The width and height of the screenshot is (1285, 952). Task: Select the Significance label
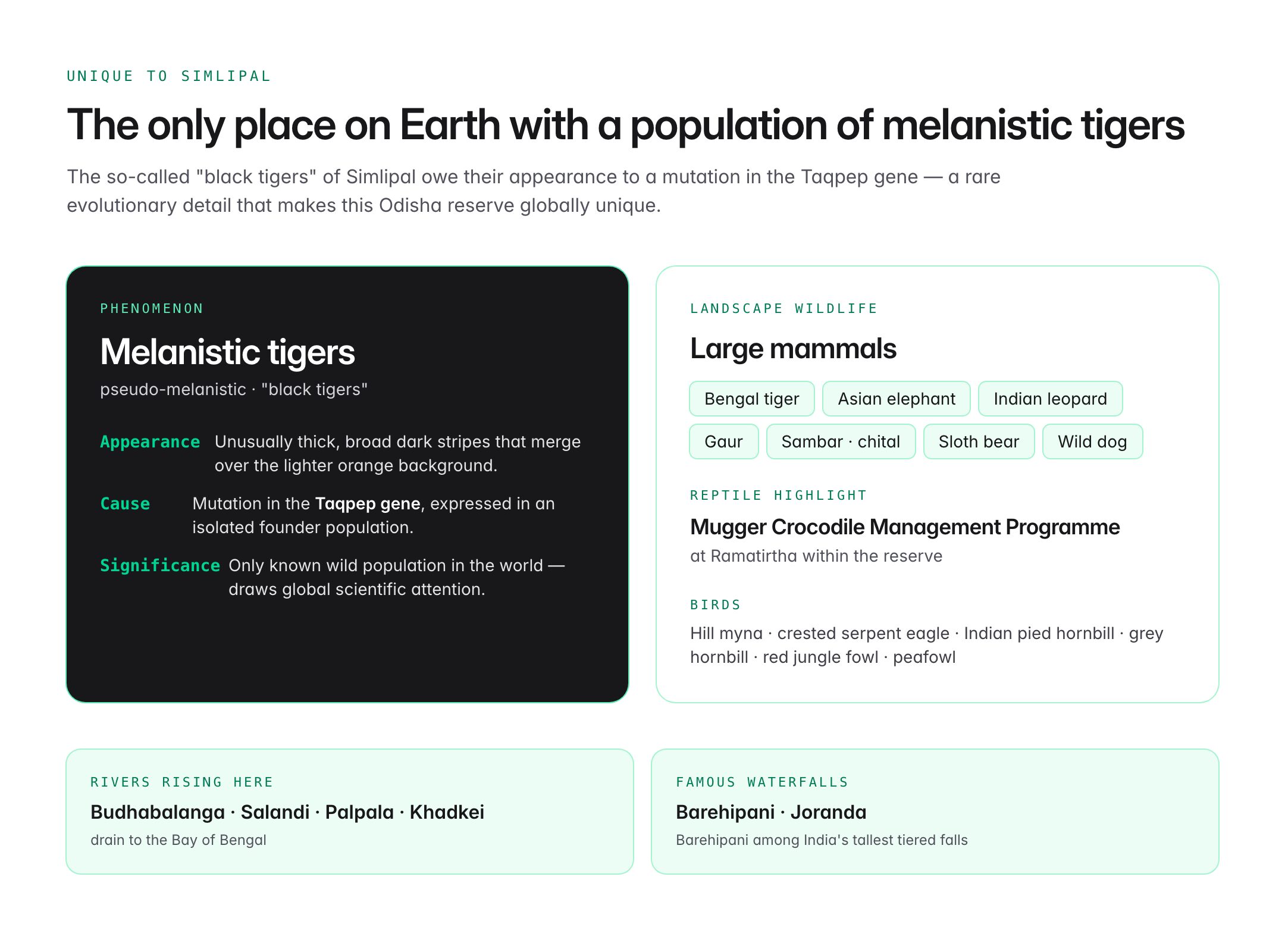160,566
